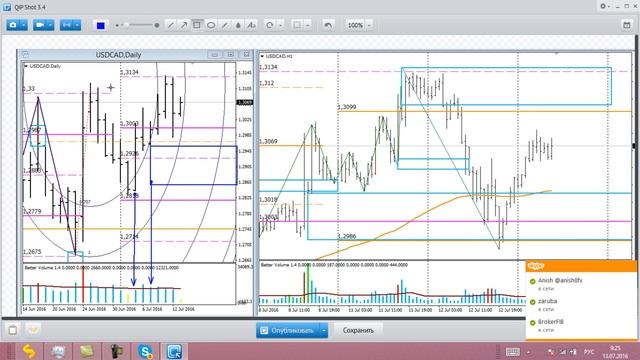Select the Text annotation tool

251,25
